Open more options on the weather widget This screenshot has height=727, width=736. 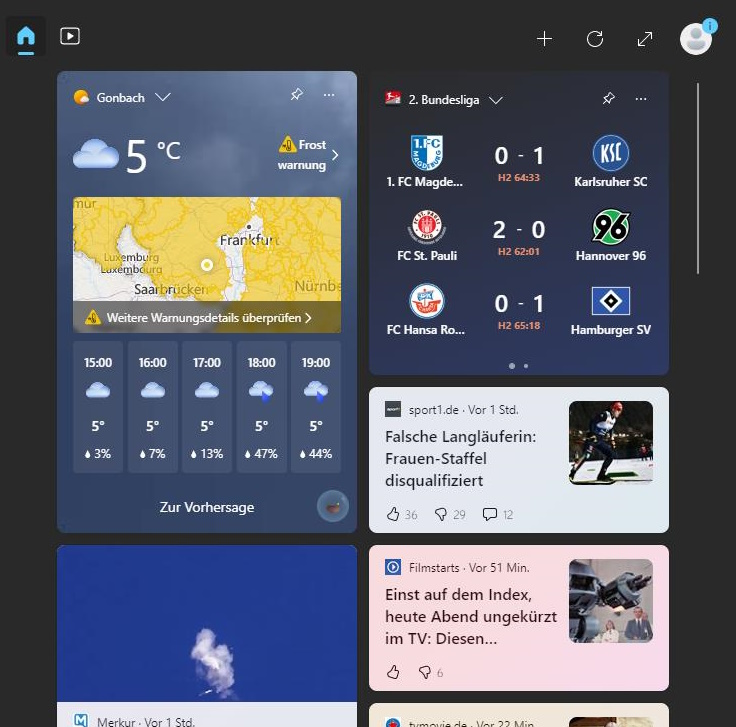tap(329, 95)
